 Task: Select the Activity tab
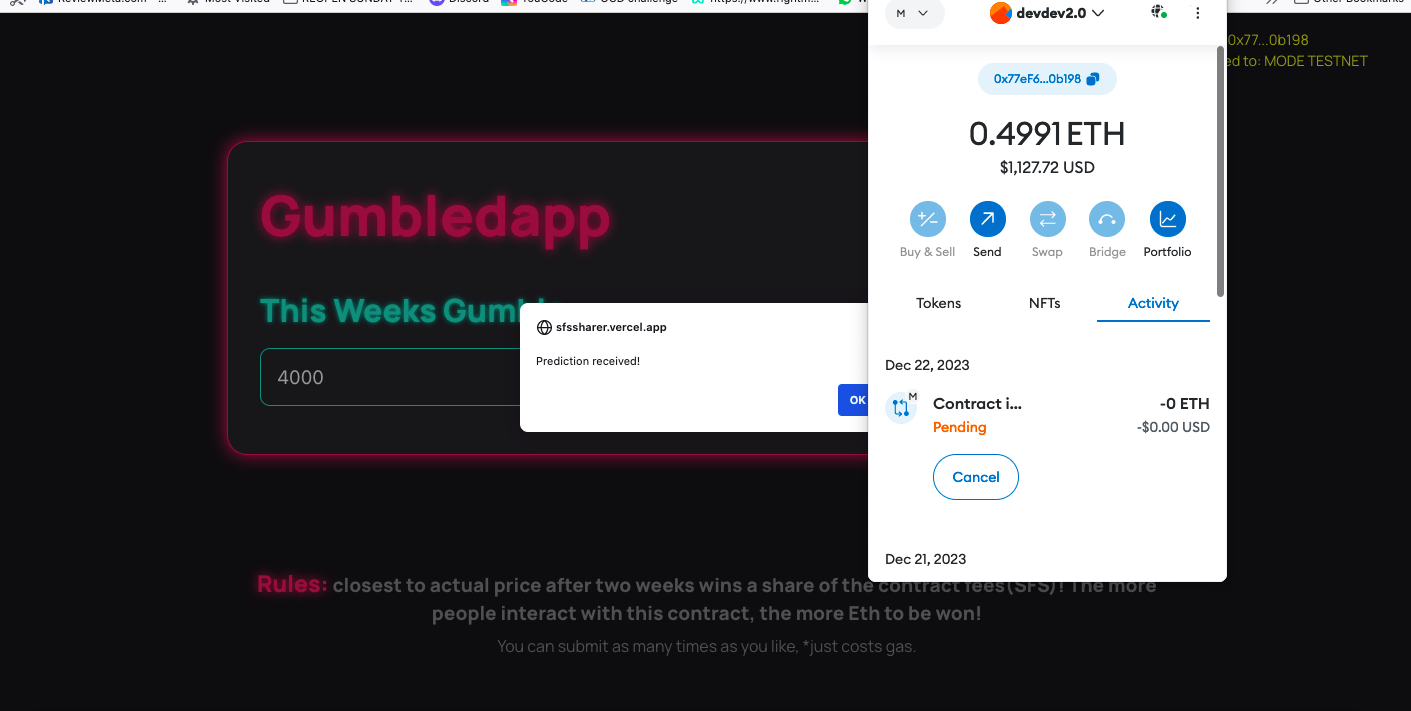coord(1153,303)
